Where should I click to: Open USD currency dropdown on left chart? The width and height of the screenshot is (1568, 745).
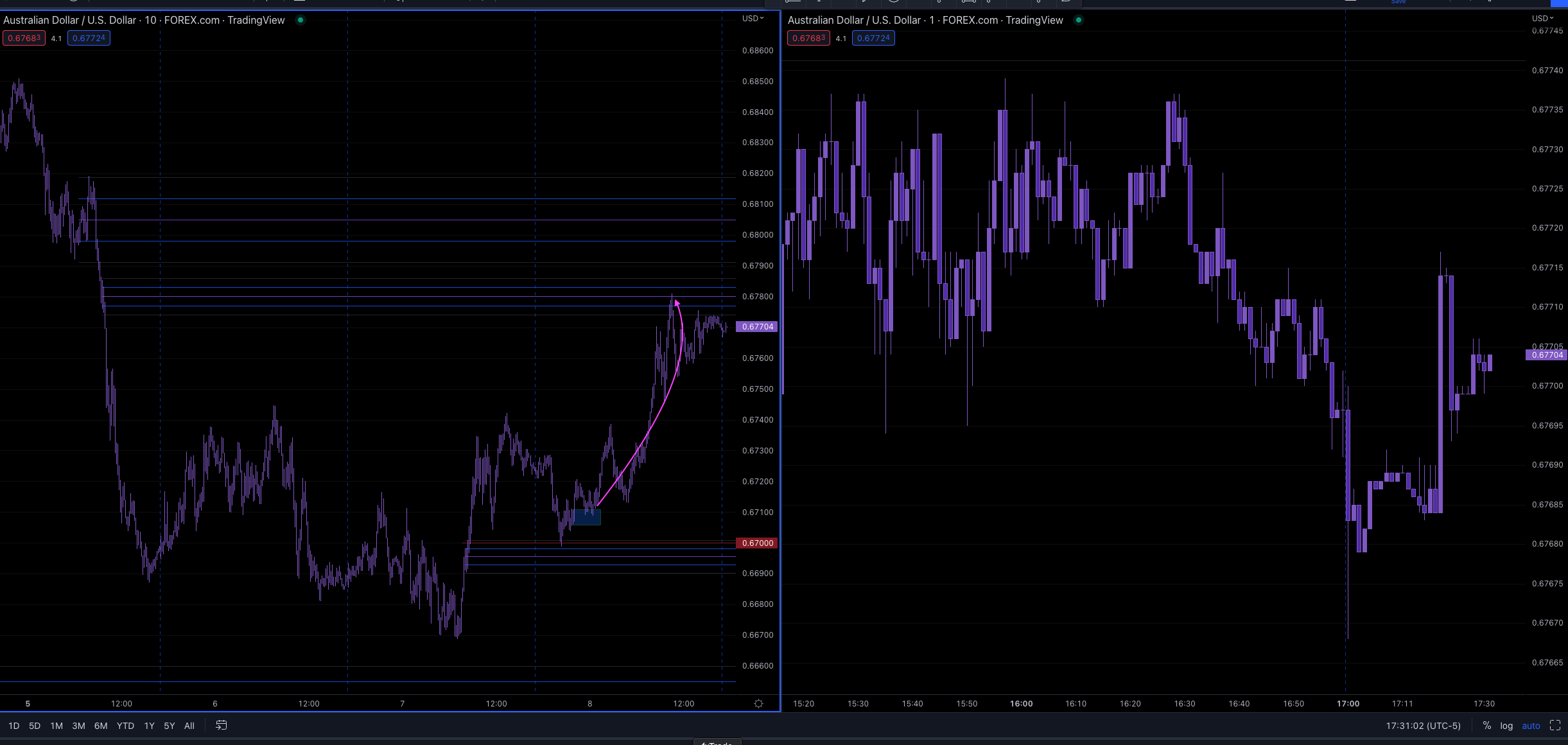pos(753,18)
